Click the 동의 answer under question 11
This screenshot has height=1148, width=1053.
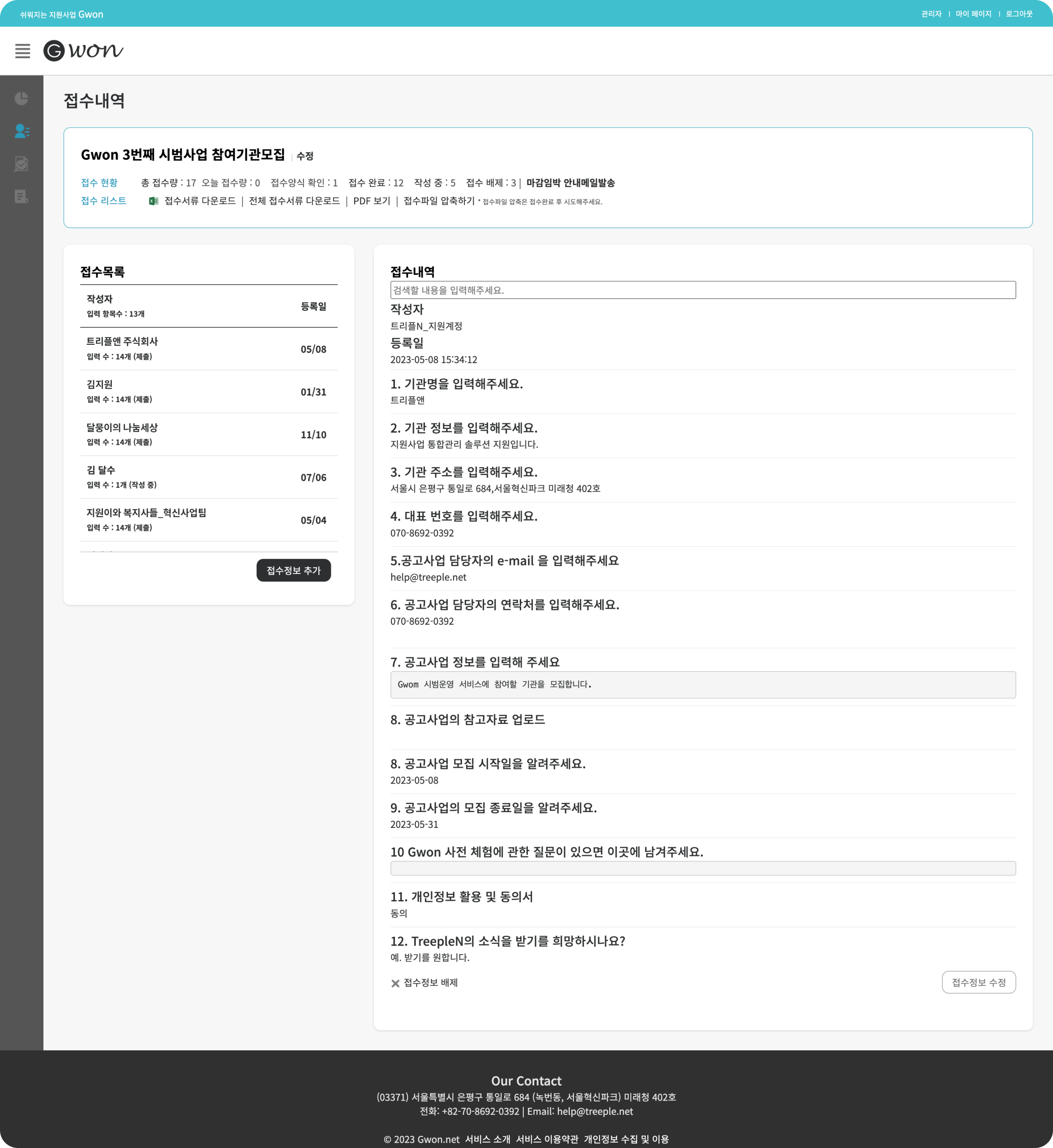399,913
